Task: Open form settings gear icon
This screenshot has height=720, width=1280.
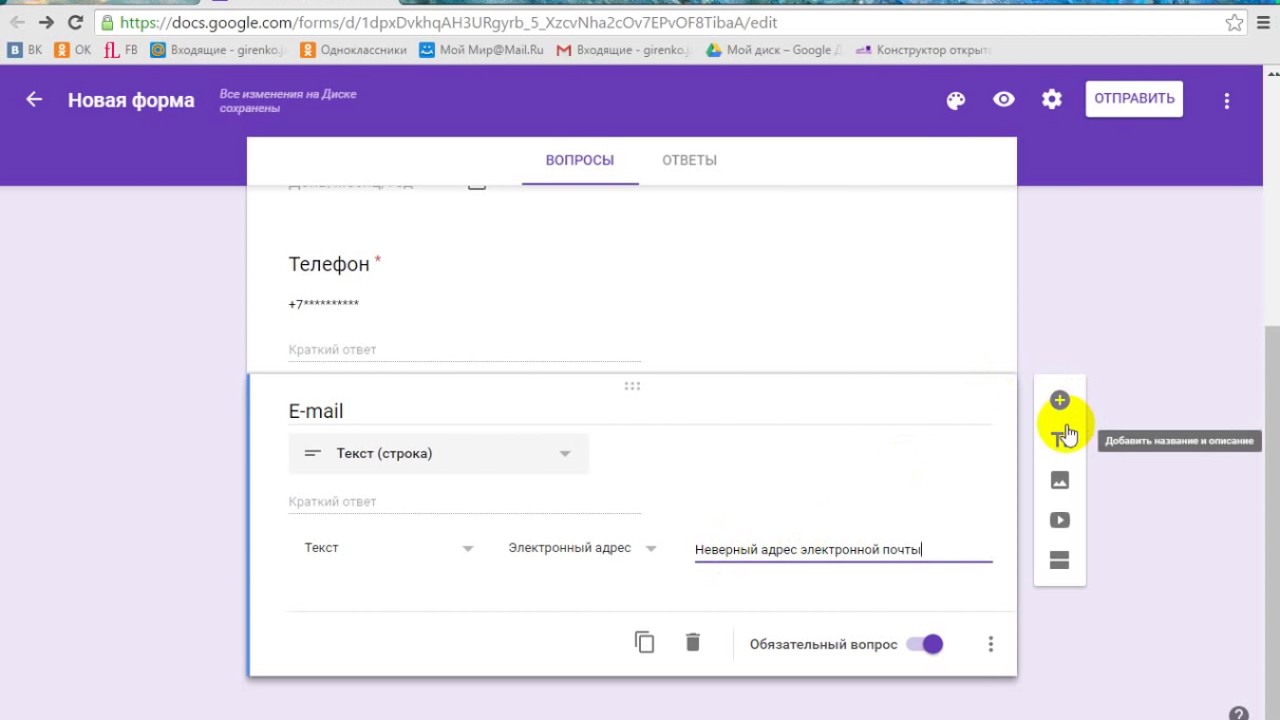Action: click(x=1052, y=99)
